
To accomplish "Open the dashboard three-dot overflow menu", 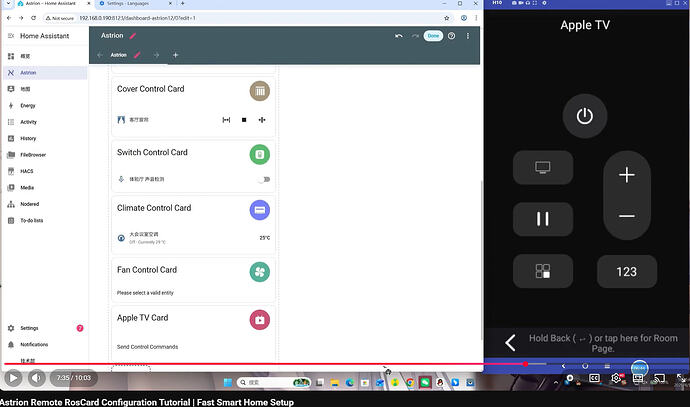I will (x=468, y=36).
